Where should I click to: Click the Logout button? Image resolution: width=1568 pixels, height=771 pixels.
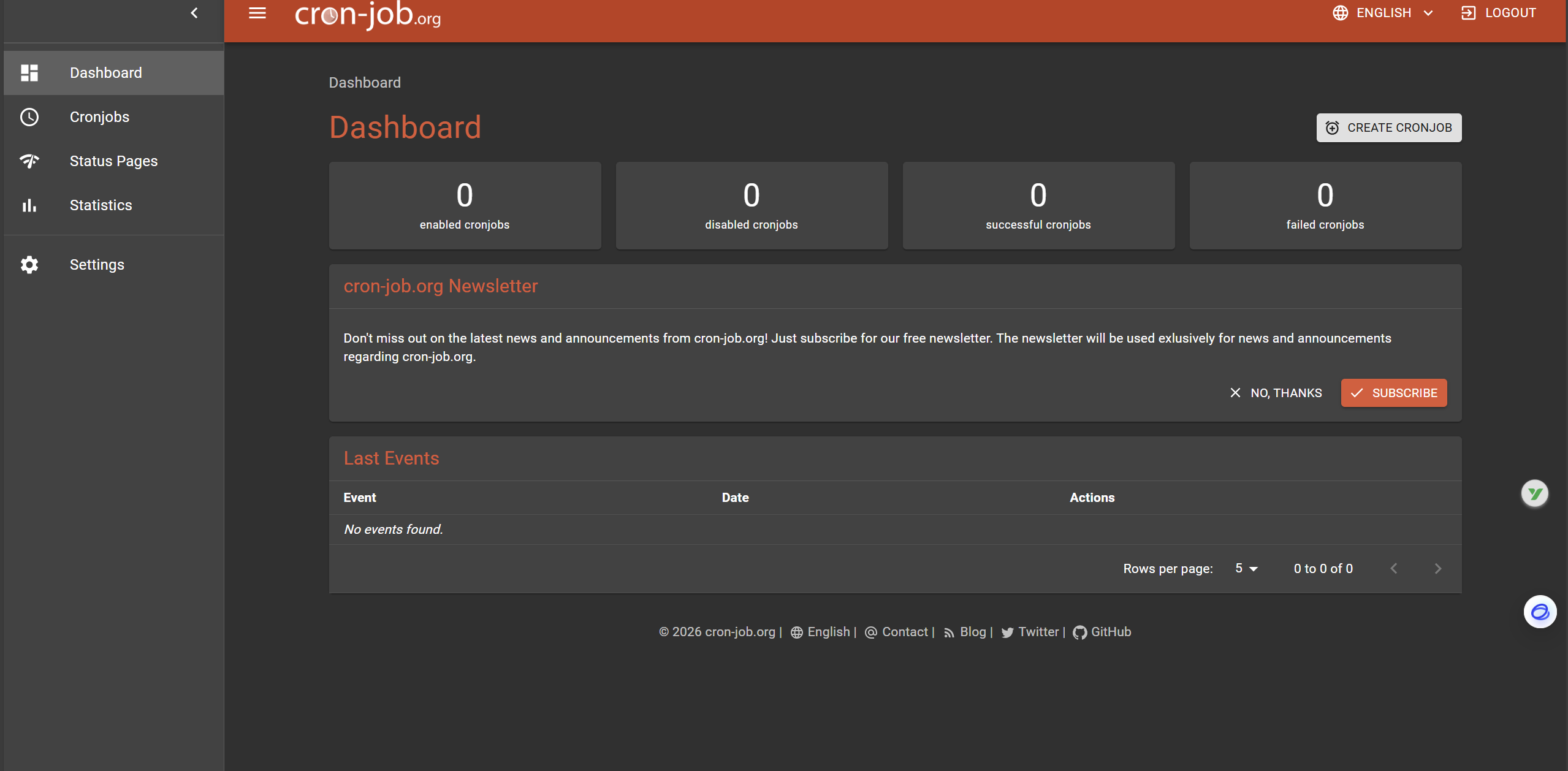[x=1499, y=13]
